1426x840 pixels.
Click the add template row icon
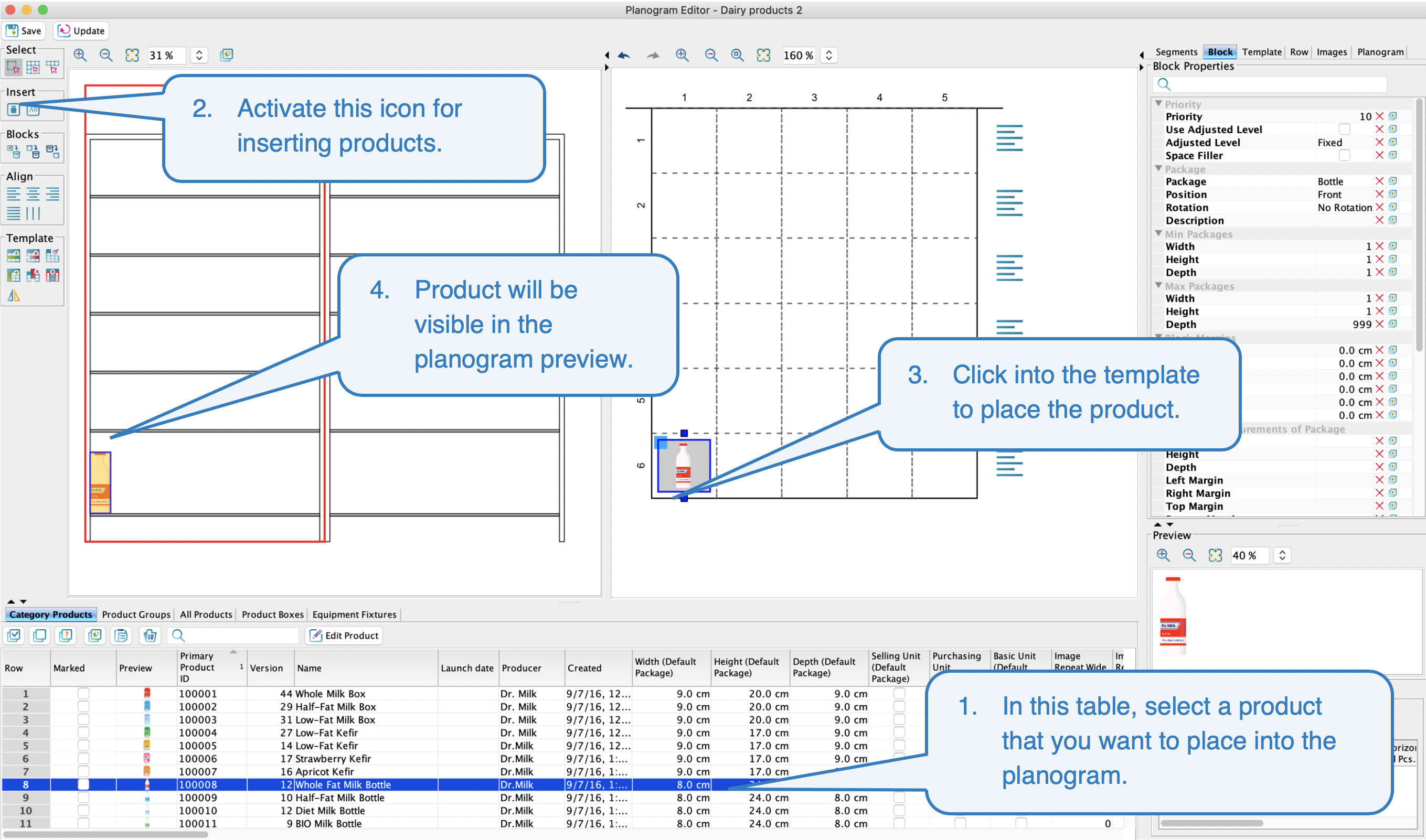(x=14, y=256)
